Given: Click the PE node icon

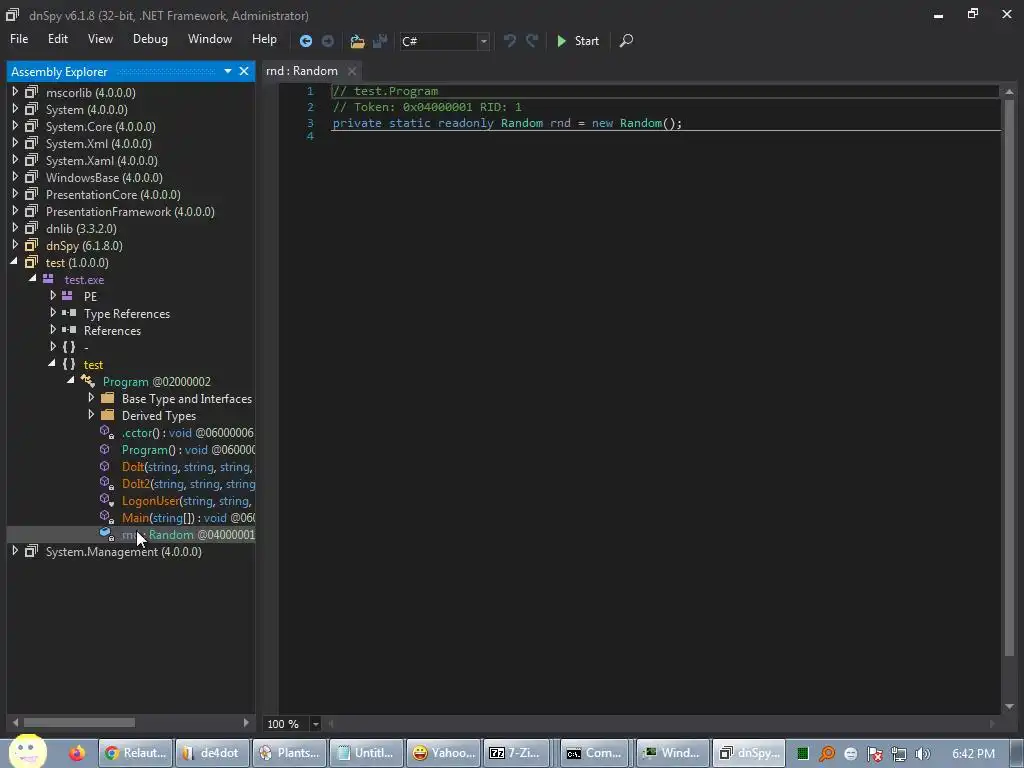Looking at the screenshot, I should click(x=67, y=296).
